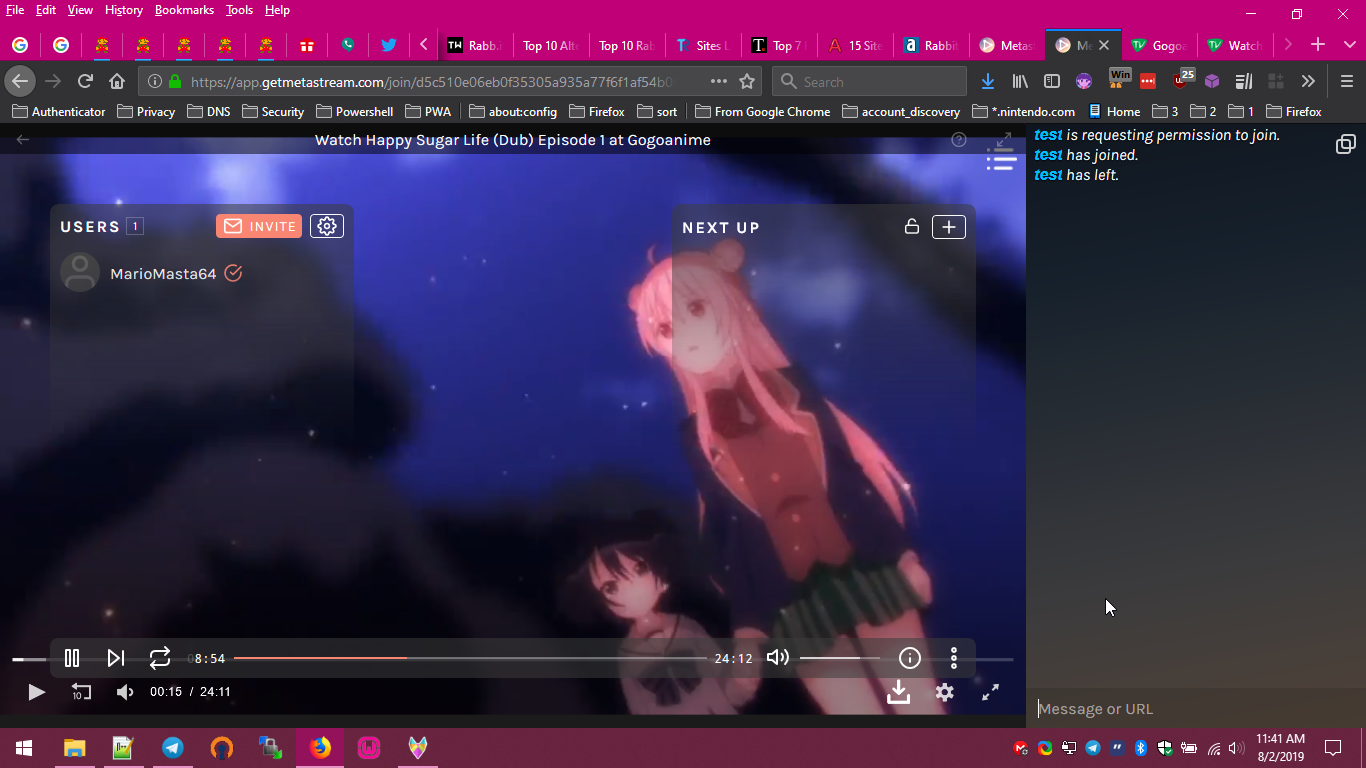The width and height of the screenshot is (1366, 768).
Task: Mute the Metastream volume speaker icon
Action: (x=777, y=658)
